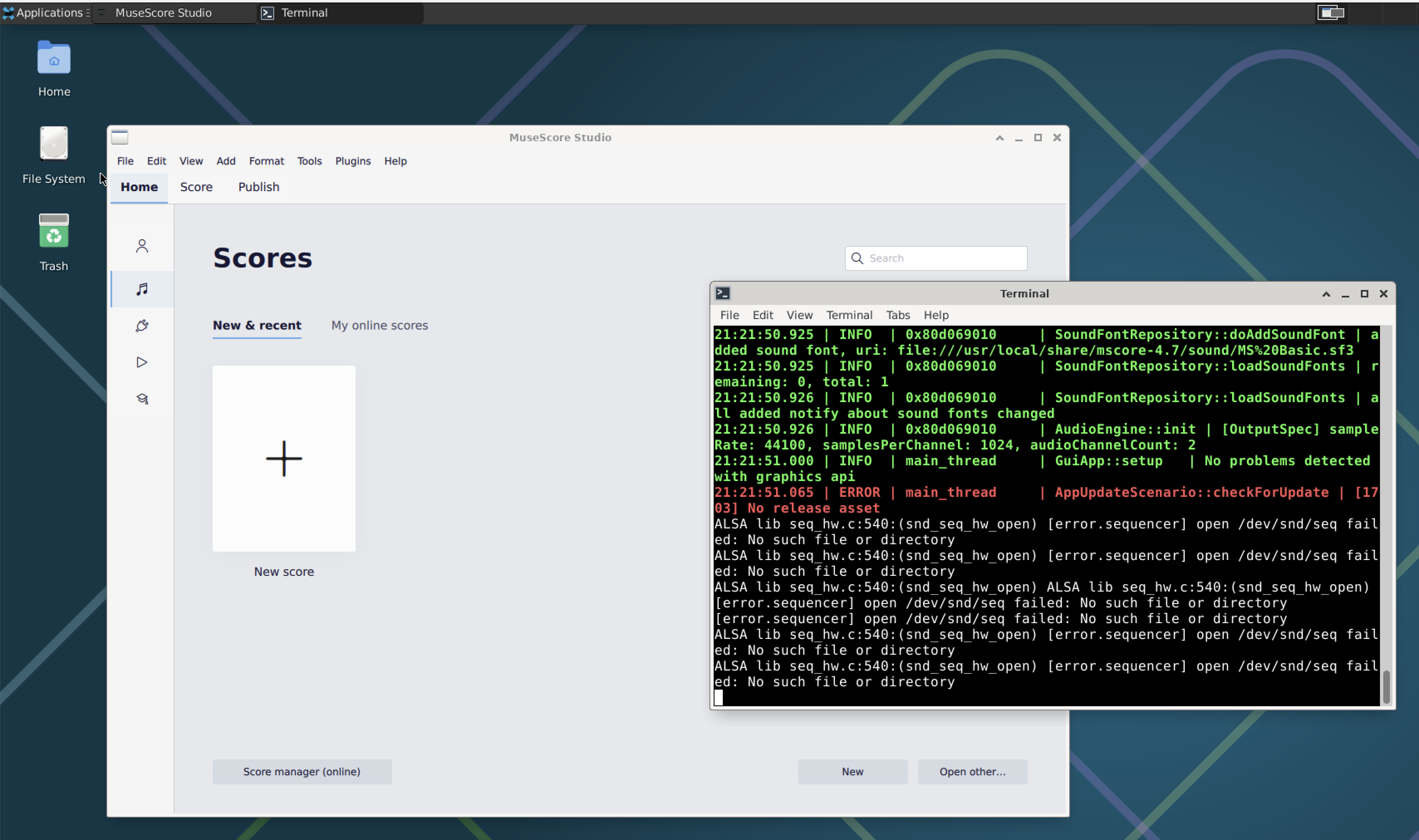Select the Home tab
This screenshot has height=840, width=1419.
(139, 187)
